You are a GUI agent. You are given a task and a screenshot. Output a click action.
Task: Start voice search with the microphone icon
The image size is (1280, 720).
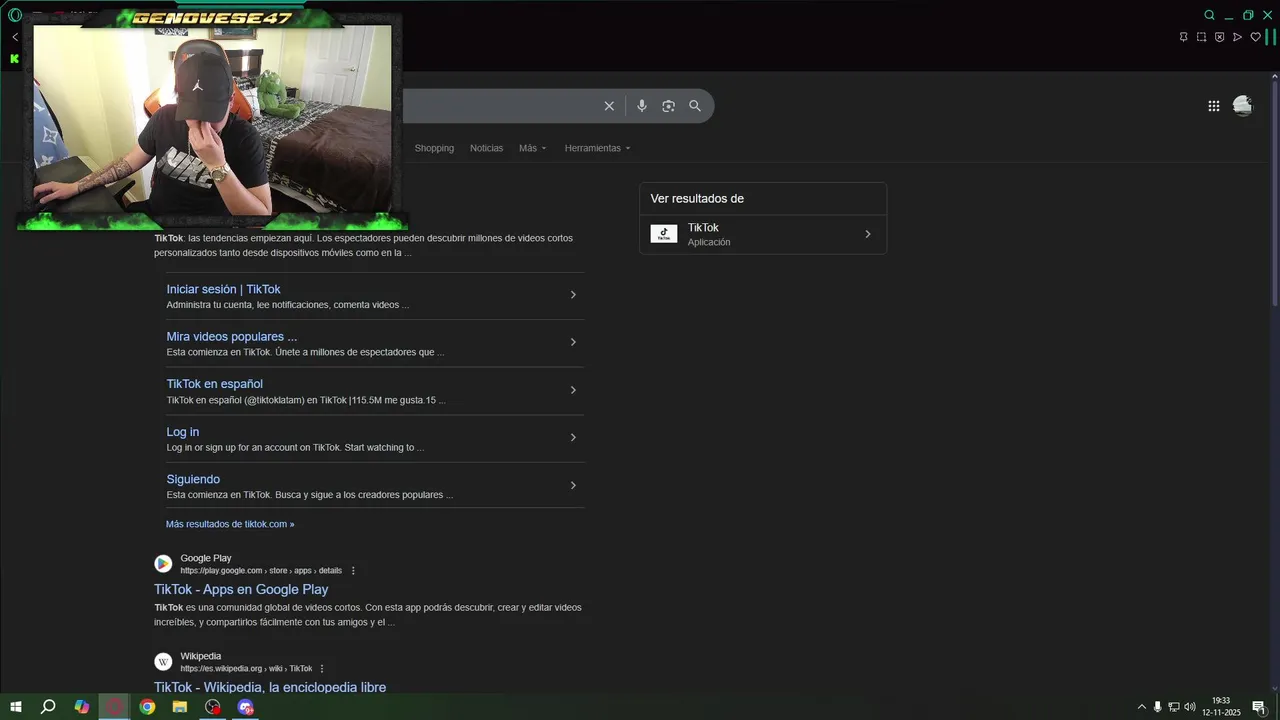pos(642,106)
